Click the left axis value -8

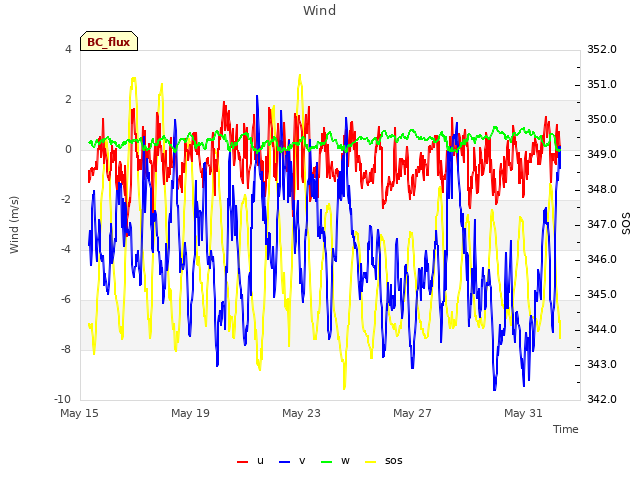pos(66,349)
